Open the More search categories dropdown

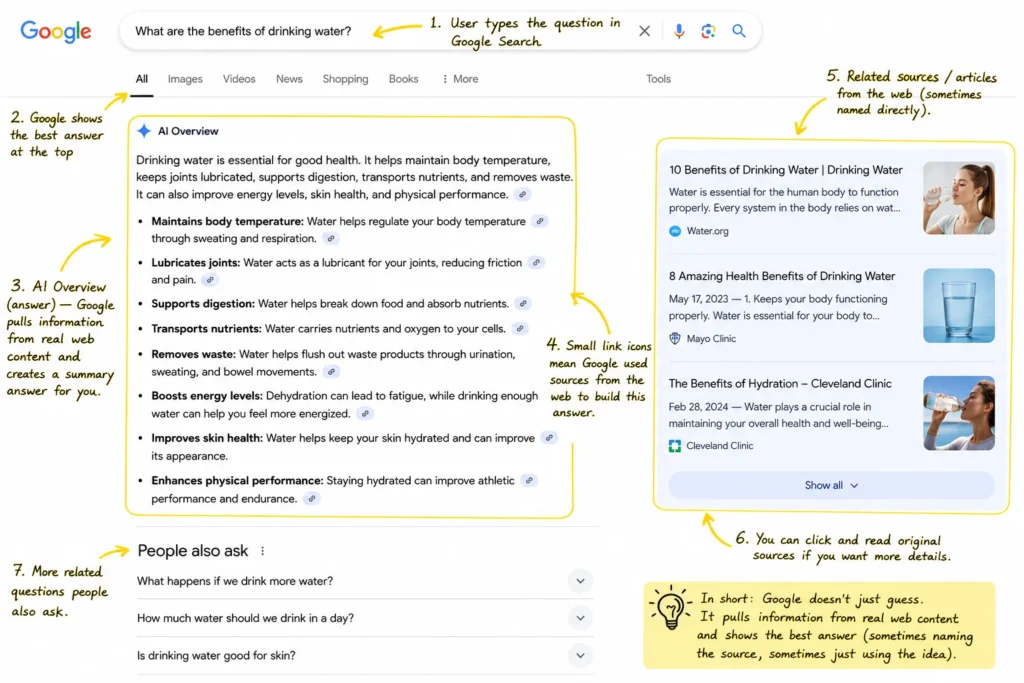(460, 79)
